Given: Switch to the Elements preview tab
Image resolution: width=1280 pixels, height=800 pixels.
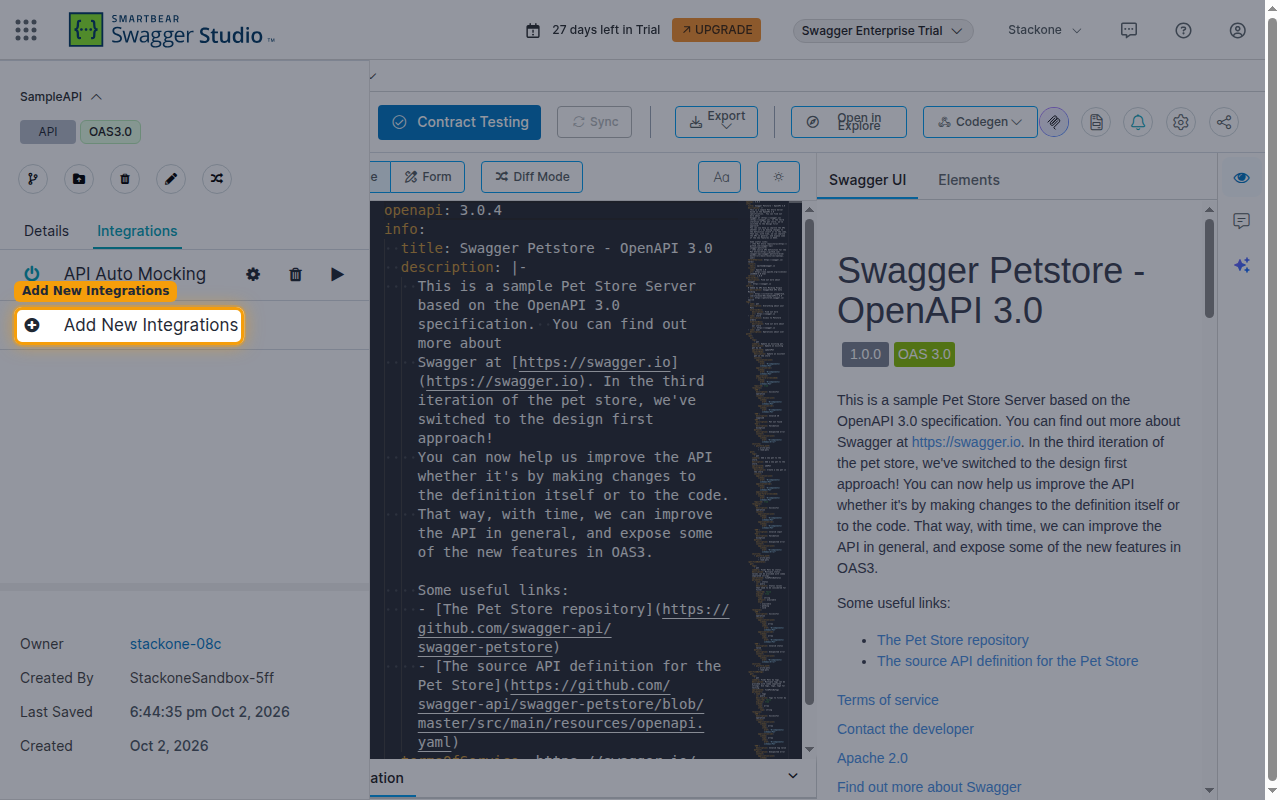Looking at the screenshot, I should pyautogui.click(x=969, y=180).
